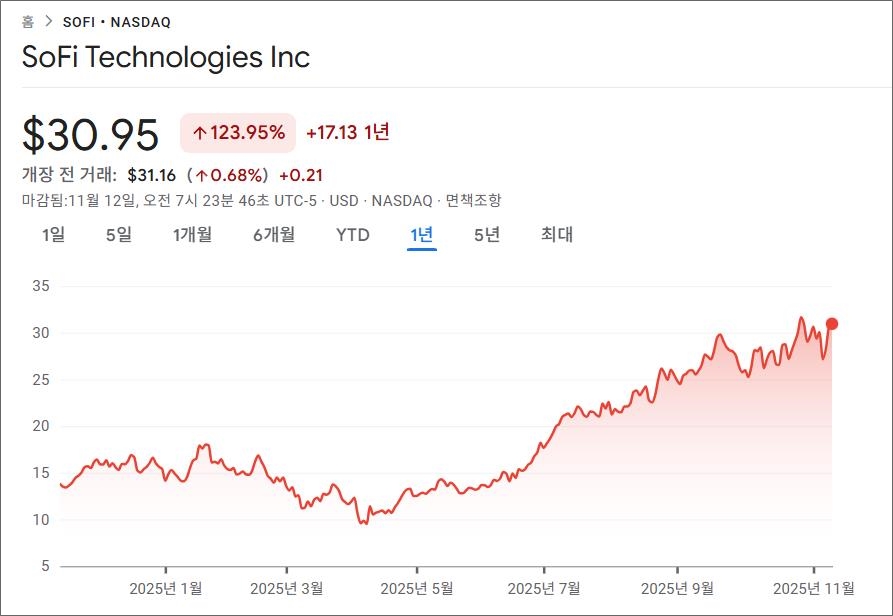Image resolution: width=893 pixels, height=616 pixels.
Task: Switch to the 1일 range tab
Action: coord(53,235)
